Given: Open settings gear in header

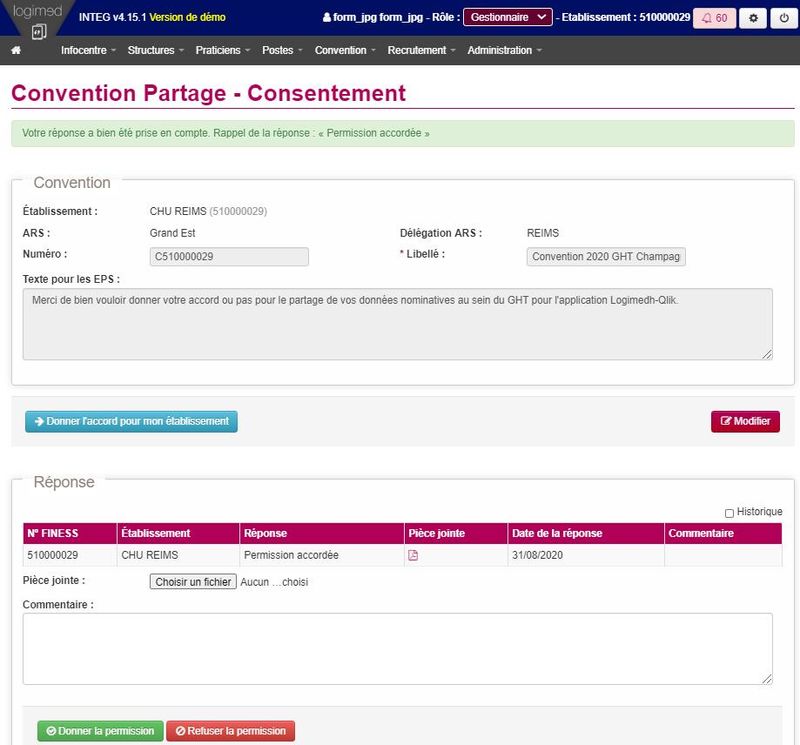Looking at the screenshot, I should coord(753,18).
